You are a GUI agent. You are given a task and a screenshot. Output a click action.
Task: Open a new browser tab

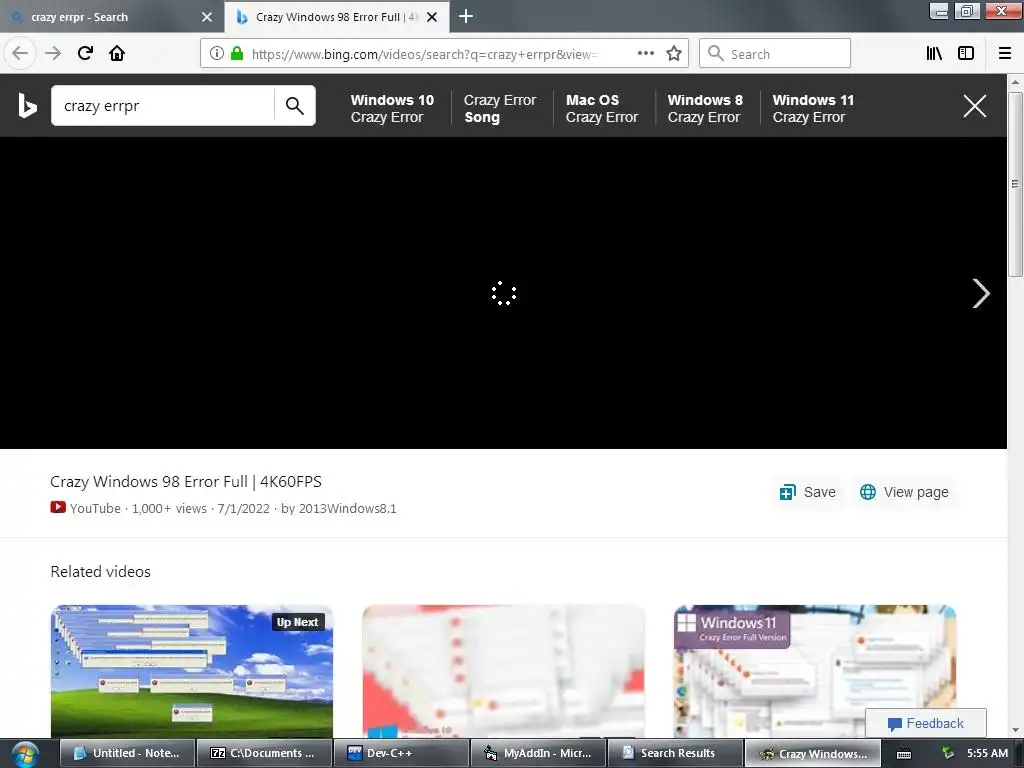(466, 16)
